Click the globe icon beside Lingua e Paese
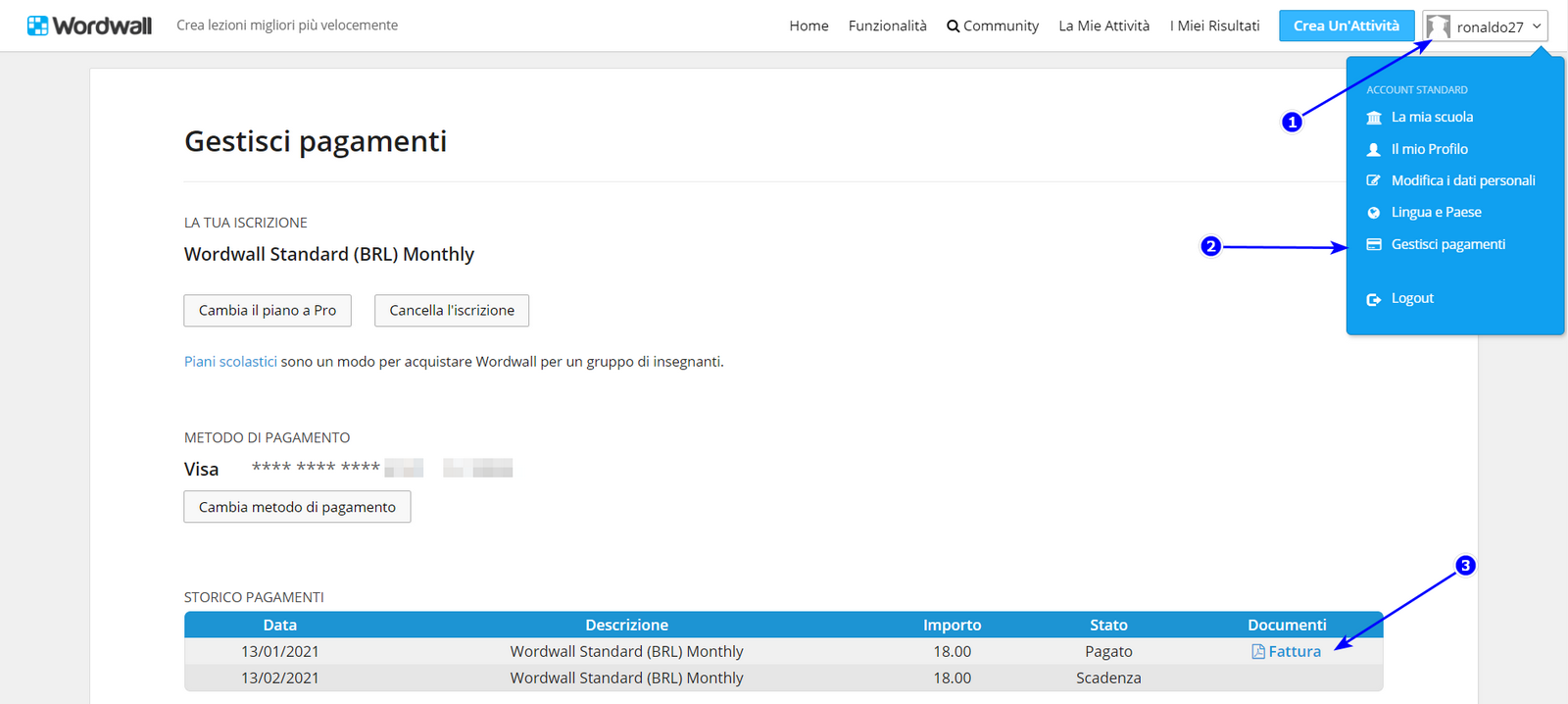This screenshot has width=1568, height=704. 1374,213
